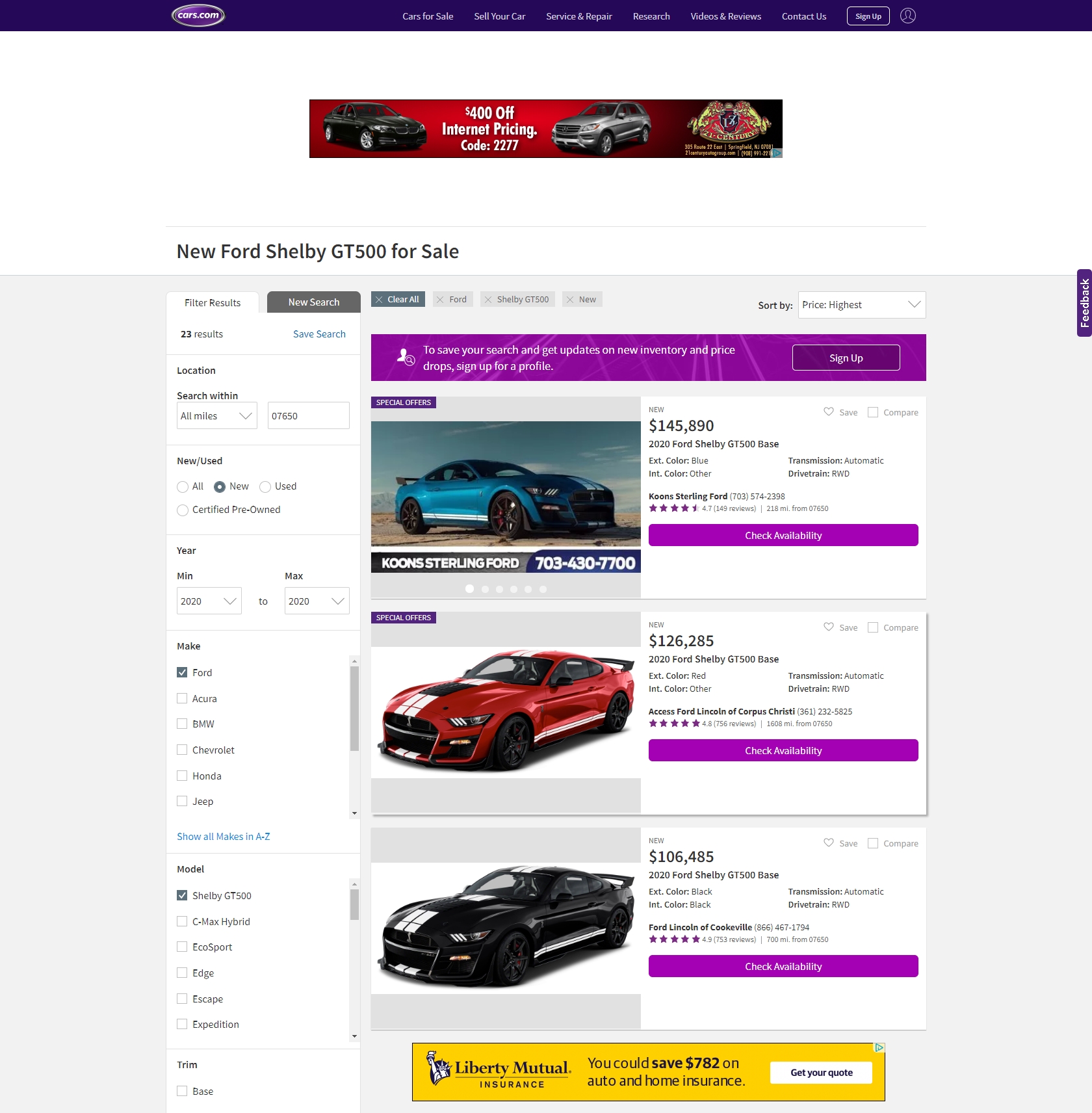The image size is (1092, 1113).
Task: Remove the Shelby GT500 filter chip
Action: [488, 300]
